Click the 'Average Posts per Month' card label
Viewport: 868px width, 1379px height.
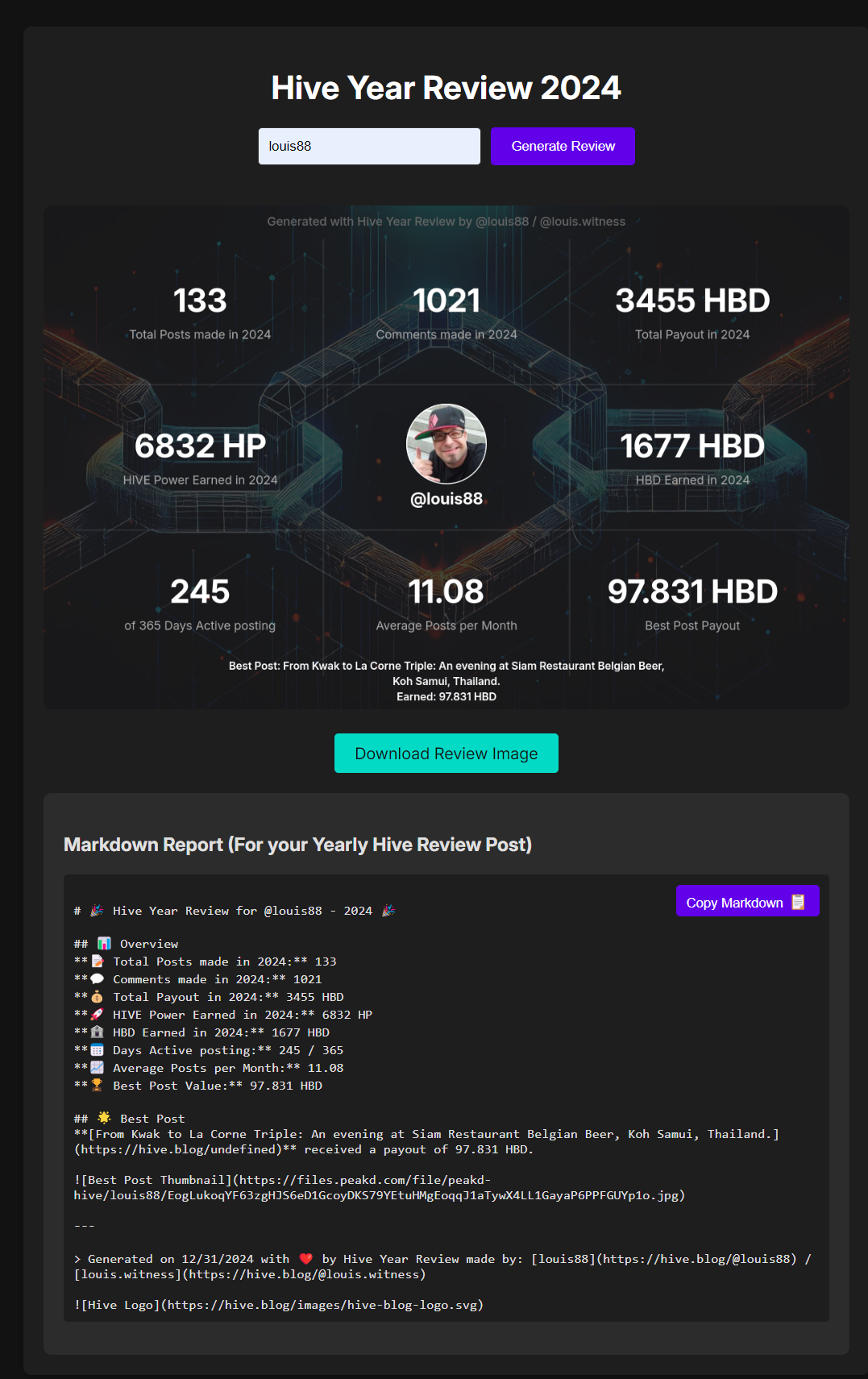pos(446,625)
